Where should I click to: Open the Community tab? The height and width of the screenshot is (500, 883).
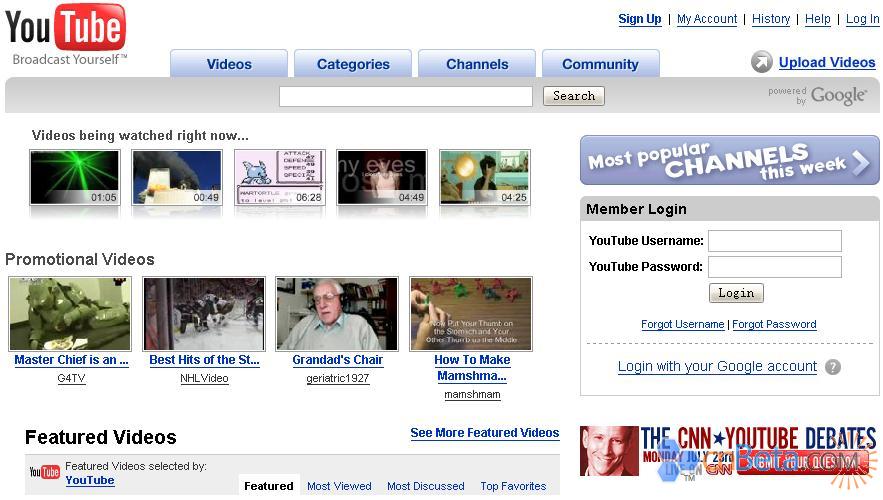[600, 64]
